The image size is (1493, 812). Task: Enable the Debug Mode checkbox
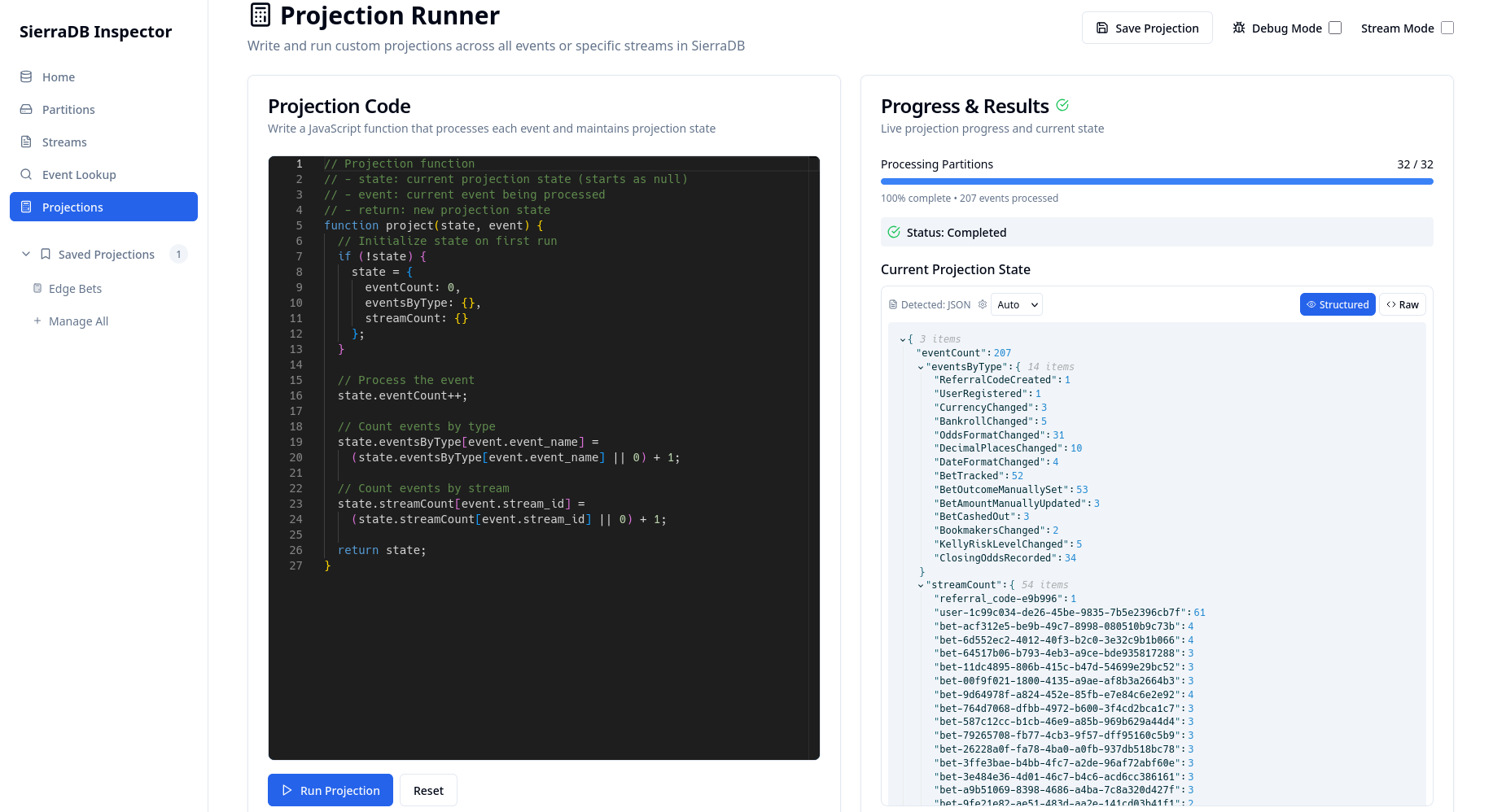1335,28
